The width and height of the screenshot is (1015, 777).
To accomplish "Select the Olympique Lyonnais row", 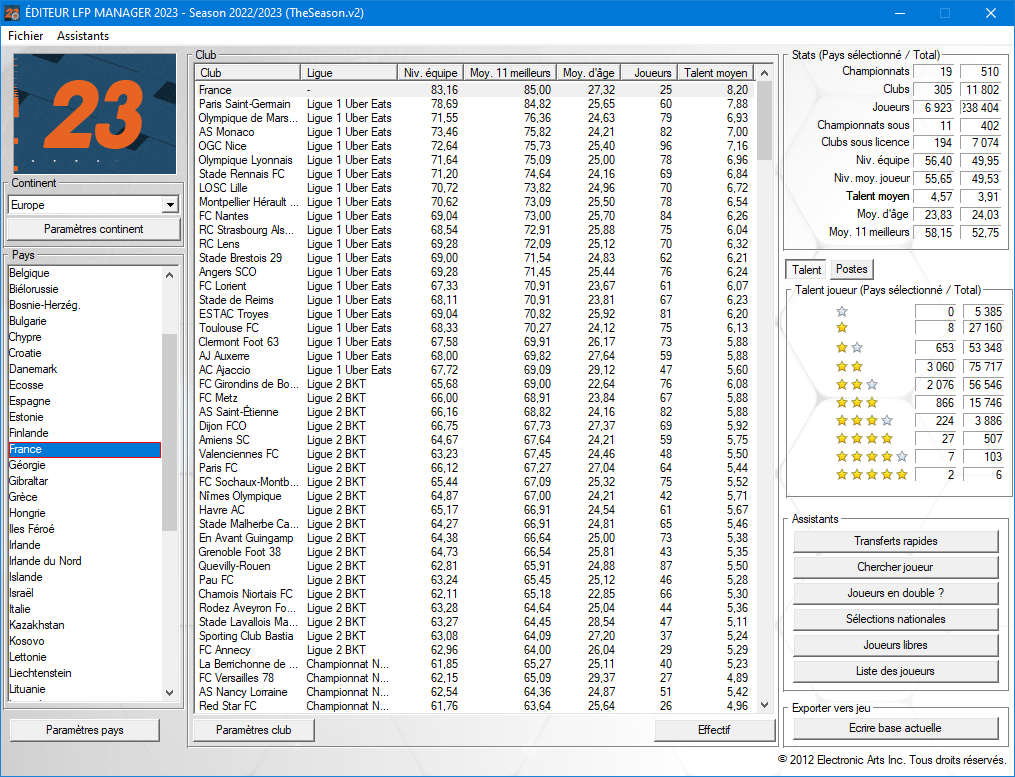I will tap(475, 160).
